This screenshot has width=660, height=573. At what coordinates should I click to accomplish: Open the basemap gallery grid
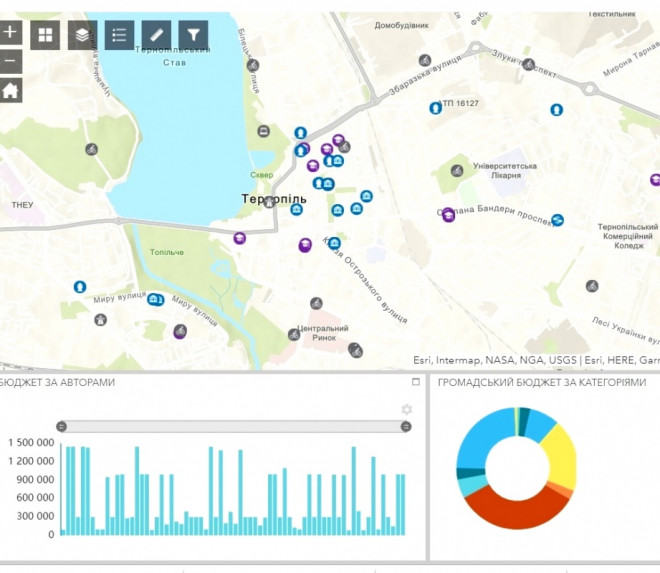[x=45, y=35]
